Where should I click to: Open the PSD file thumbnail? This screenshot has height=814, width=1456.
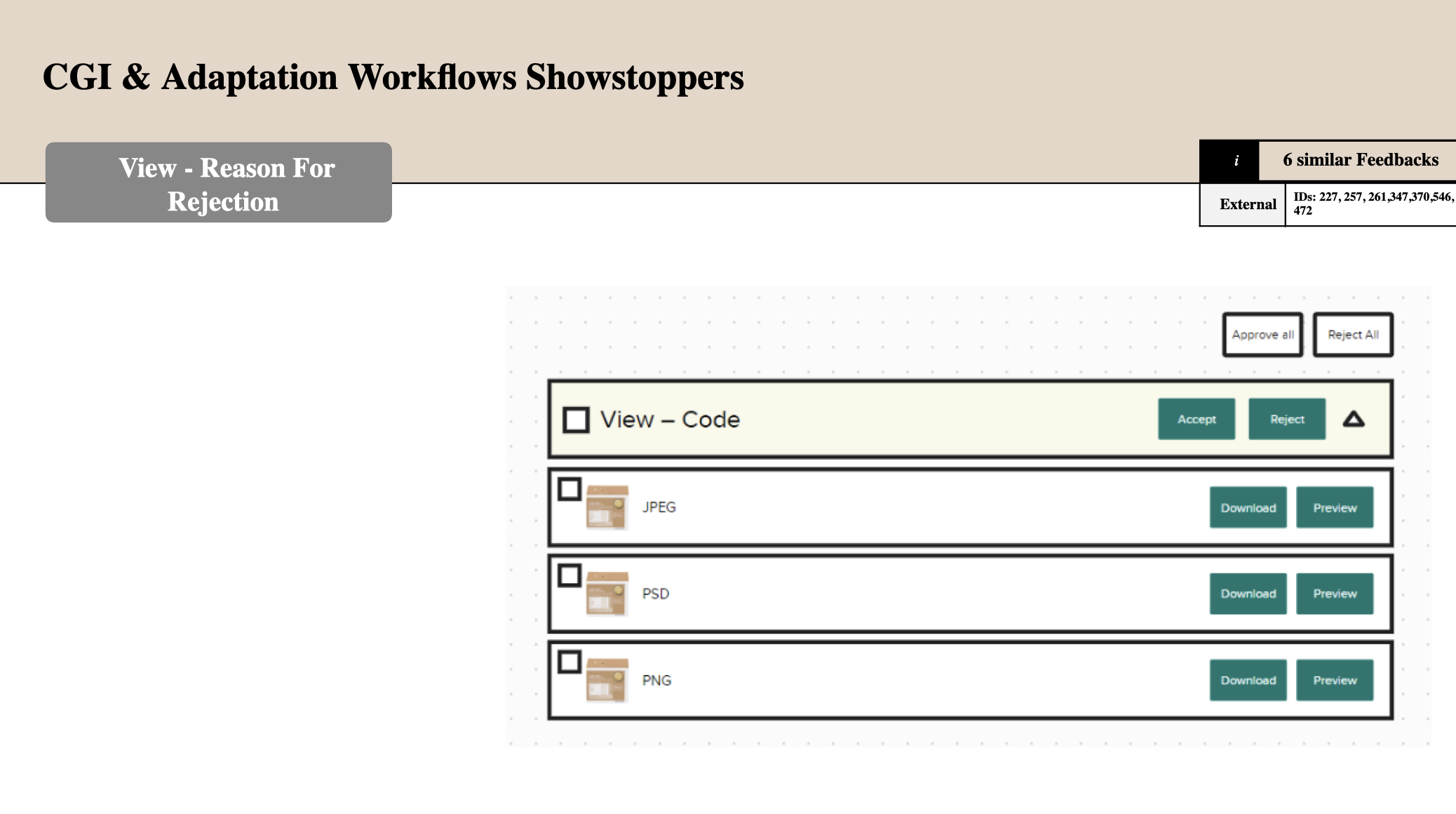607,594
